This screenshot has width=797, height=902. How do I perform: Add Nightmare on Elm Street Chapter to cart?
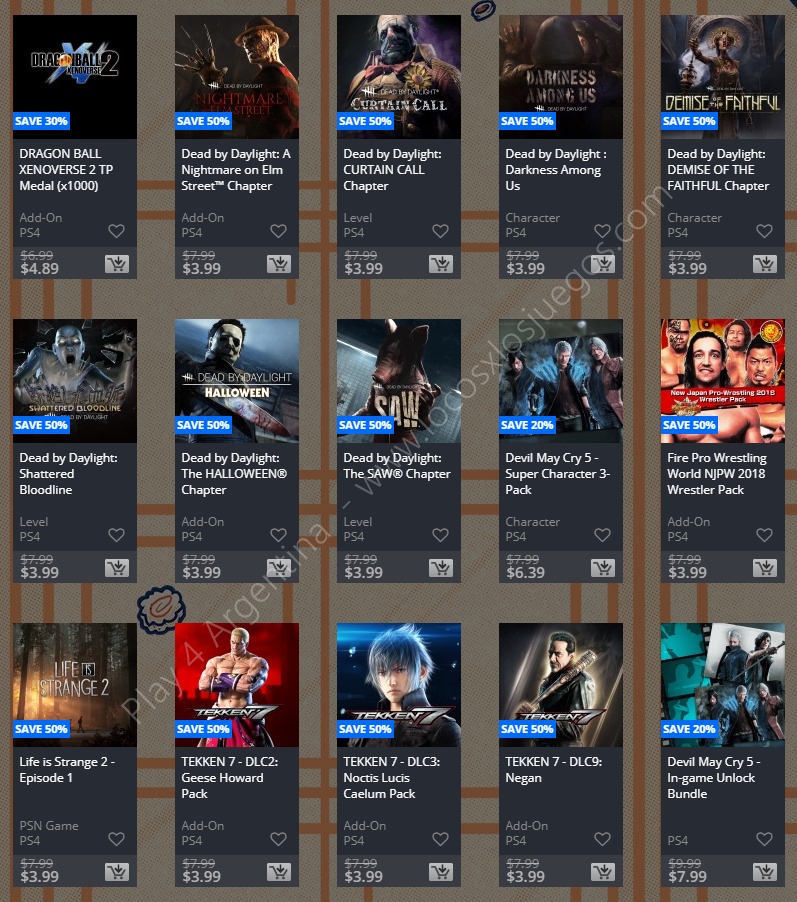(279, 264)
